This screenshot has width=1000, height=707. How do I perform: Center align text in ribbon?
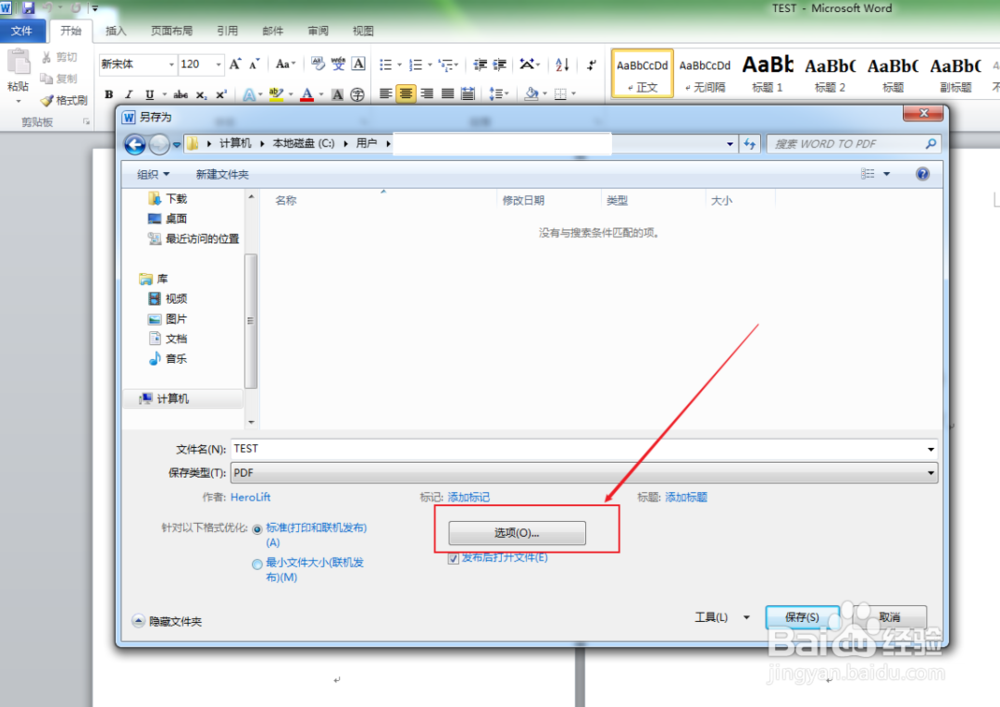pyautogui.click(x=406, y=94)
